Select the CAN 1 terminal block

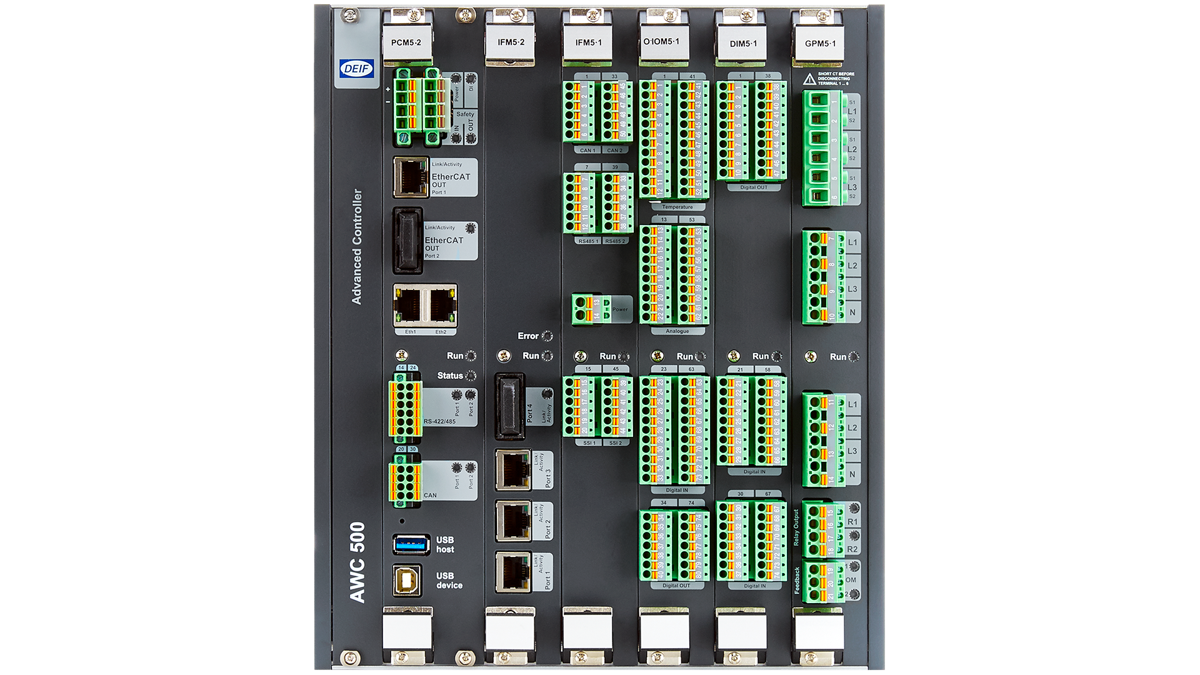tap(578, 110)
